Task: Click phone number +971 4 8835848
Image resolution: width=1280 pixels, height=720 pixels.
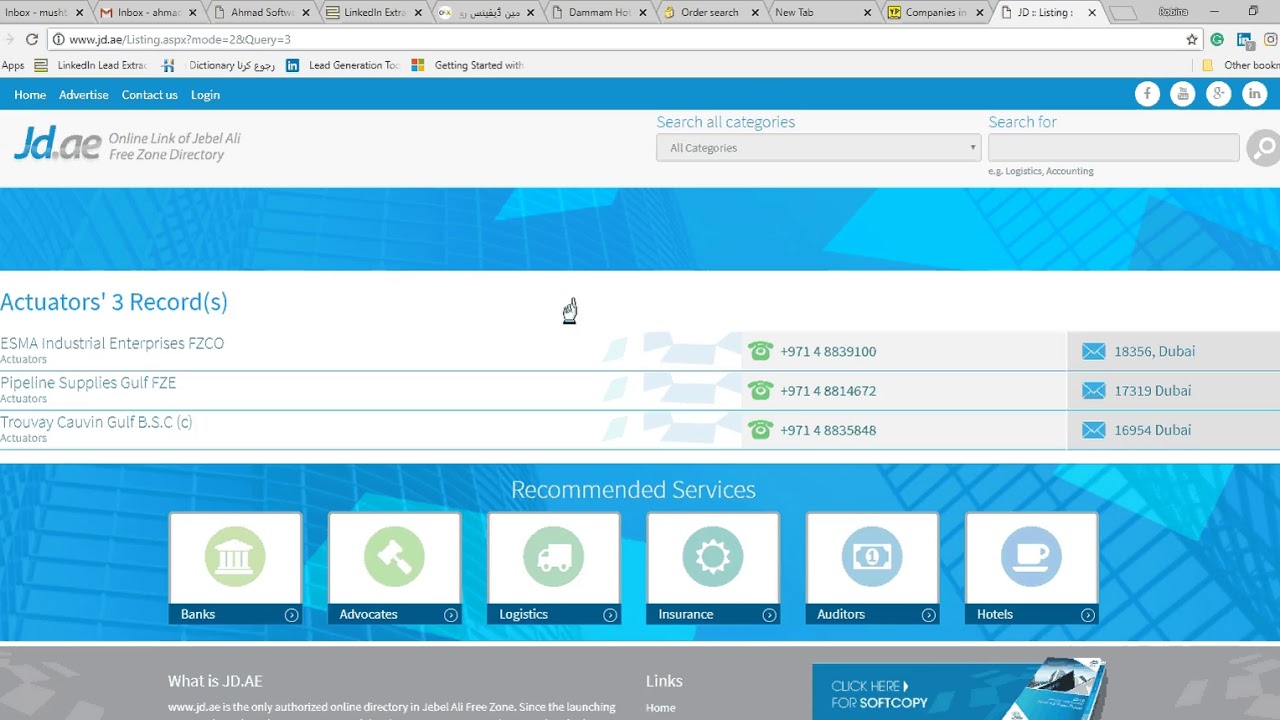Action: tap(828, 431)
